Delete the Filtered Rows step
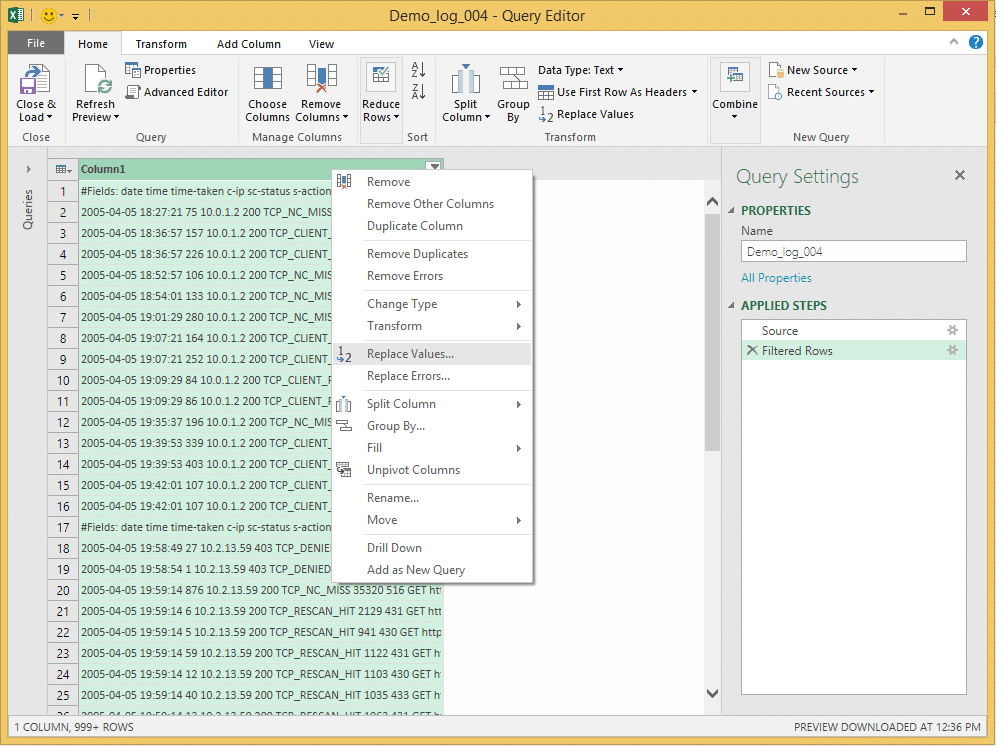The image size is (996, 746). (752, 350)
